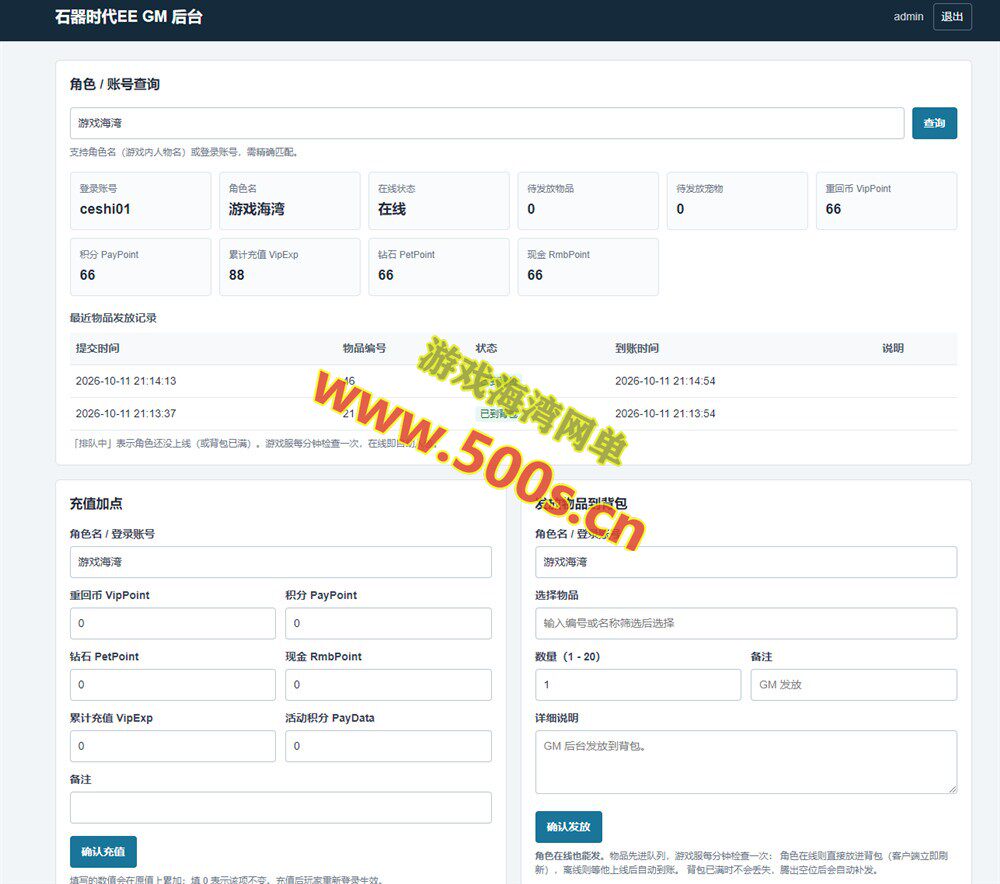
Task: Focus the 重回币 VipPoint input field
Action: [173, 623]
